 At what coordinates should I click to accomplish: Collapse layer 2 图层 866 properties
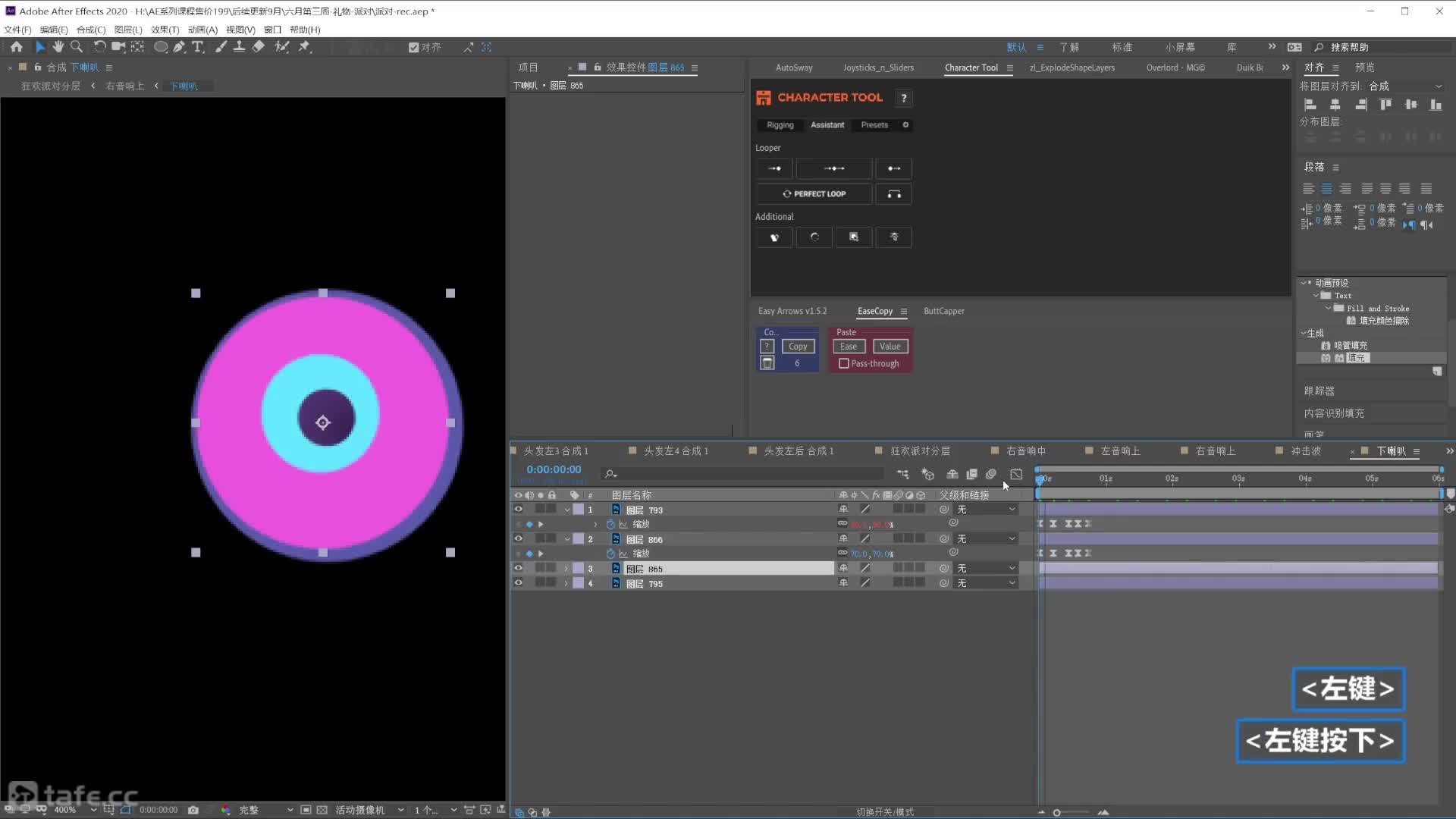[x=566, y=539]
